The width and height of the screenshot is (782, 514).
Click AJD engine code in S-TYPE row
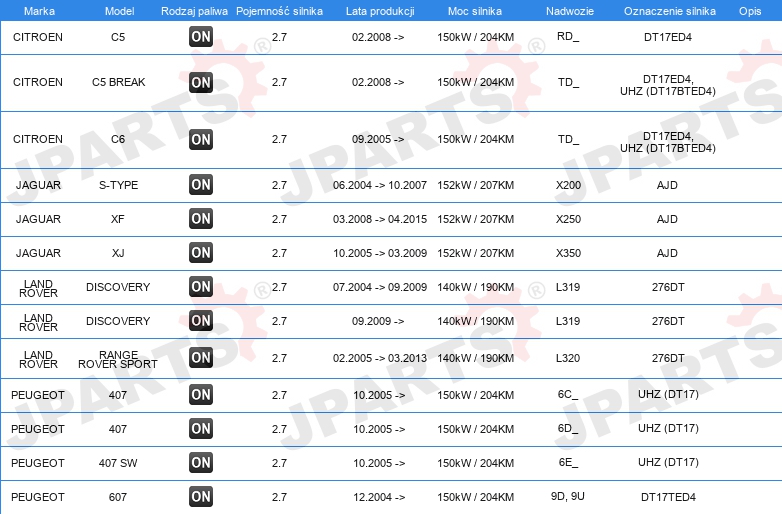click(667, 185)
